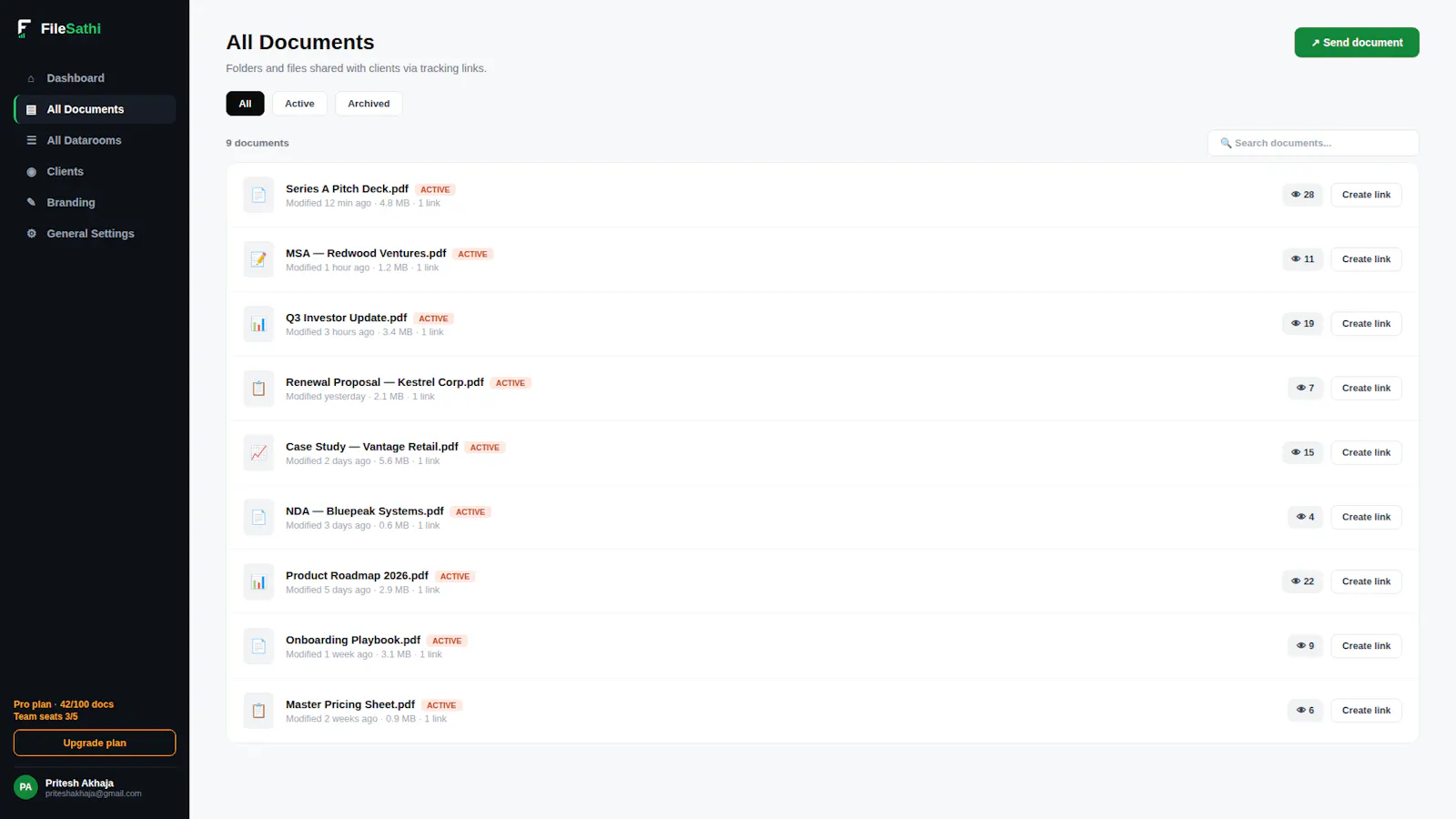
Task: Click the PA user avatar
Action: [25, 787]
